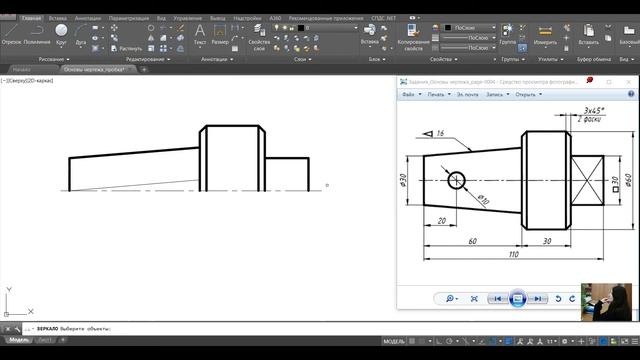640x360 pixels.
Task: Toggle snap mode in status bar
Action: (x=422, y=341)
